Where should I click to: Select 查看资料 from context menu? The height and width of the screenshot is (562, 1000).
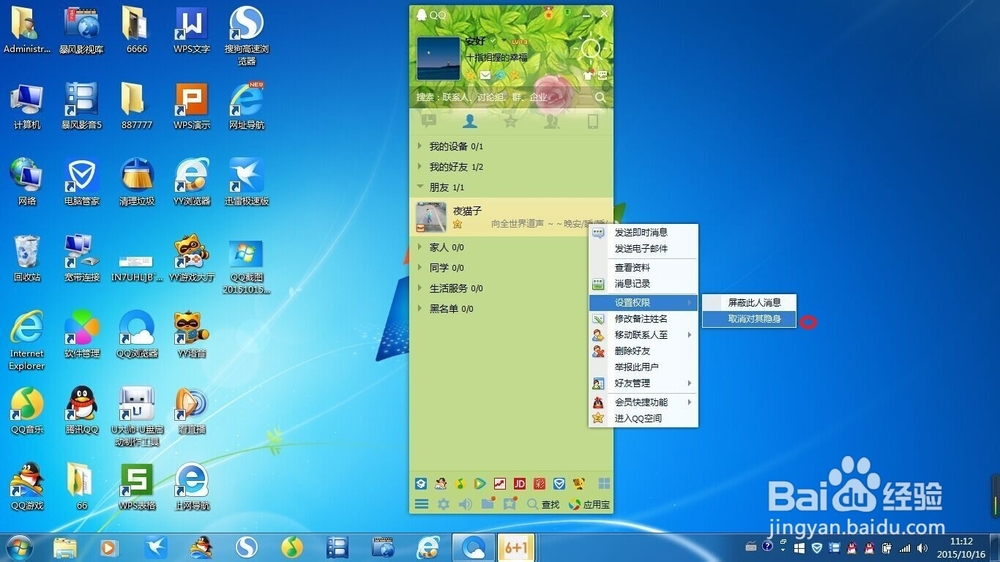(643, 267)
